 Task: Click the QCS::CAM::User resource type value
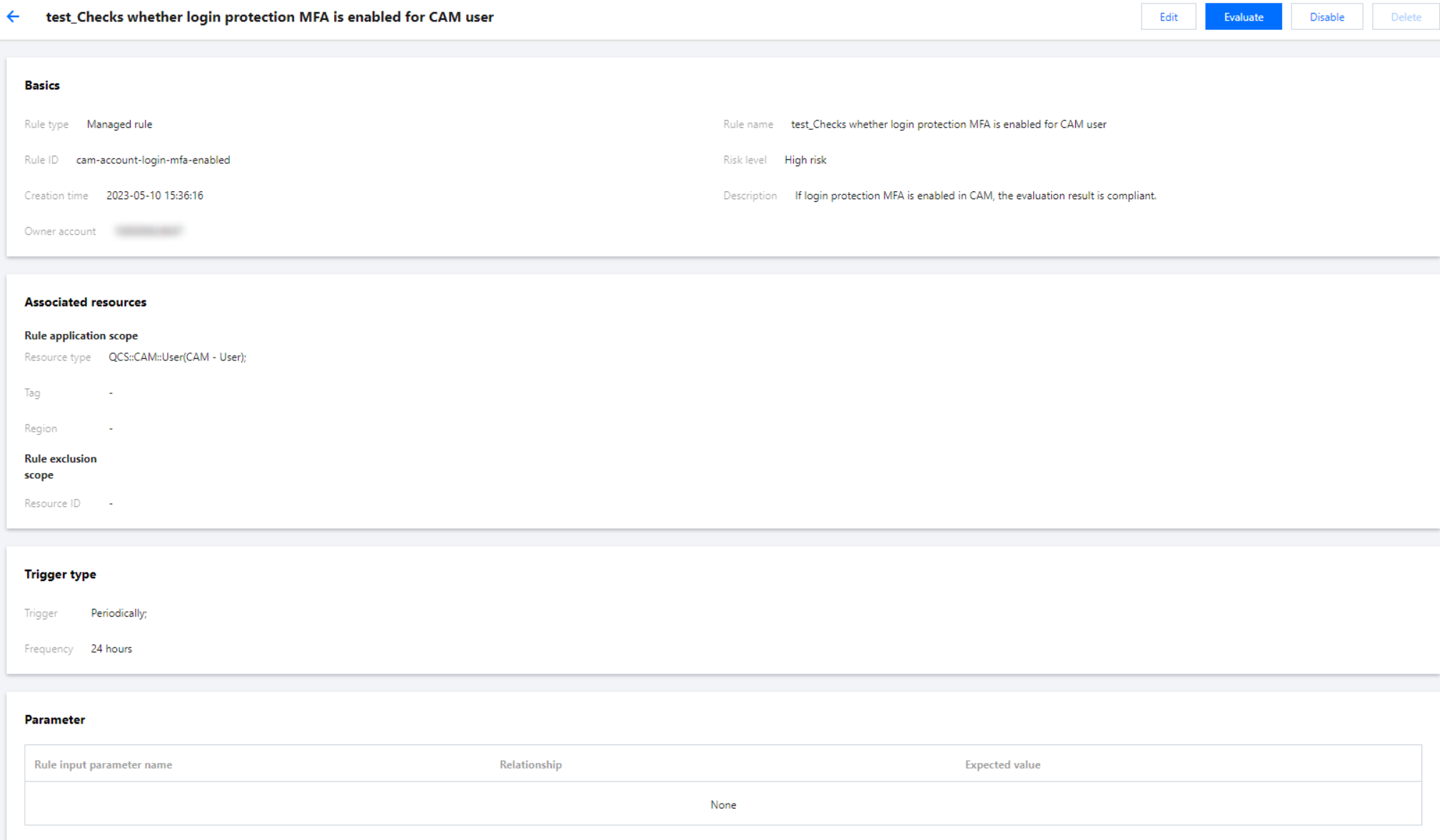177,357
